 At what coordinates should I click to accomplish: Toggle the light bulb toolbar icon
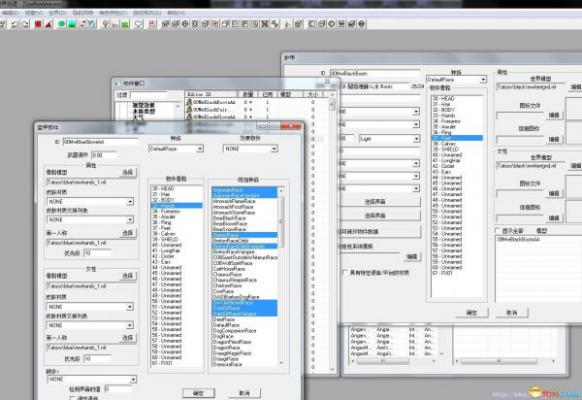pos(106,24)
